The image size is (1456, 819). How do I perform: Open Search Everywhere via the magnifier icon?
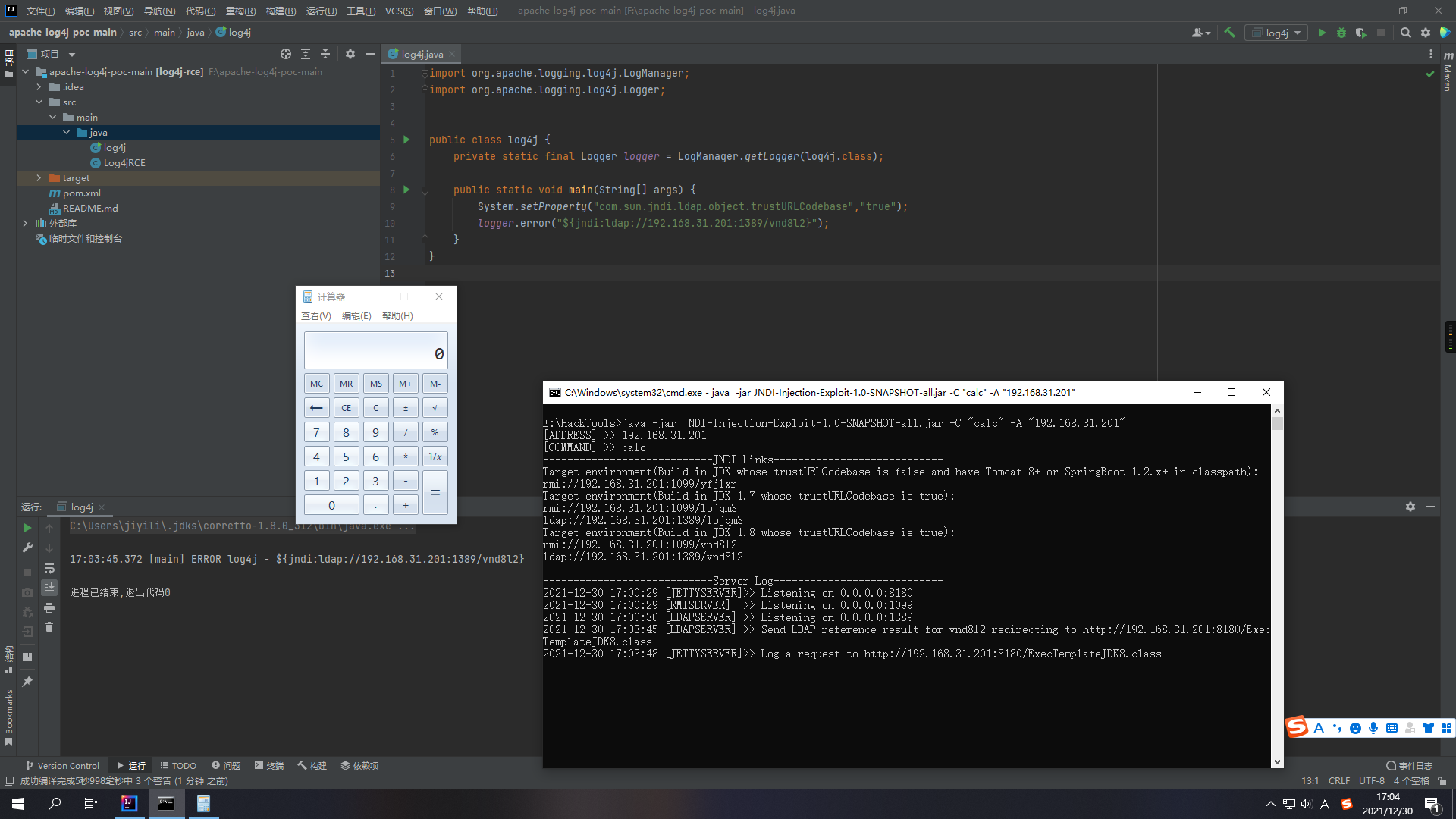[1405, 33]
